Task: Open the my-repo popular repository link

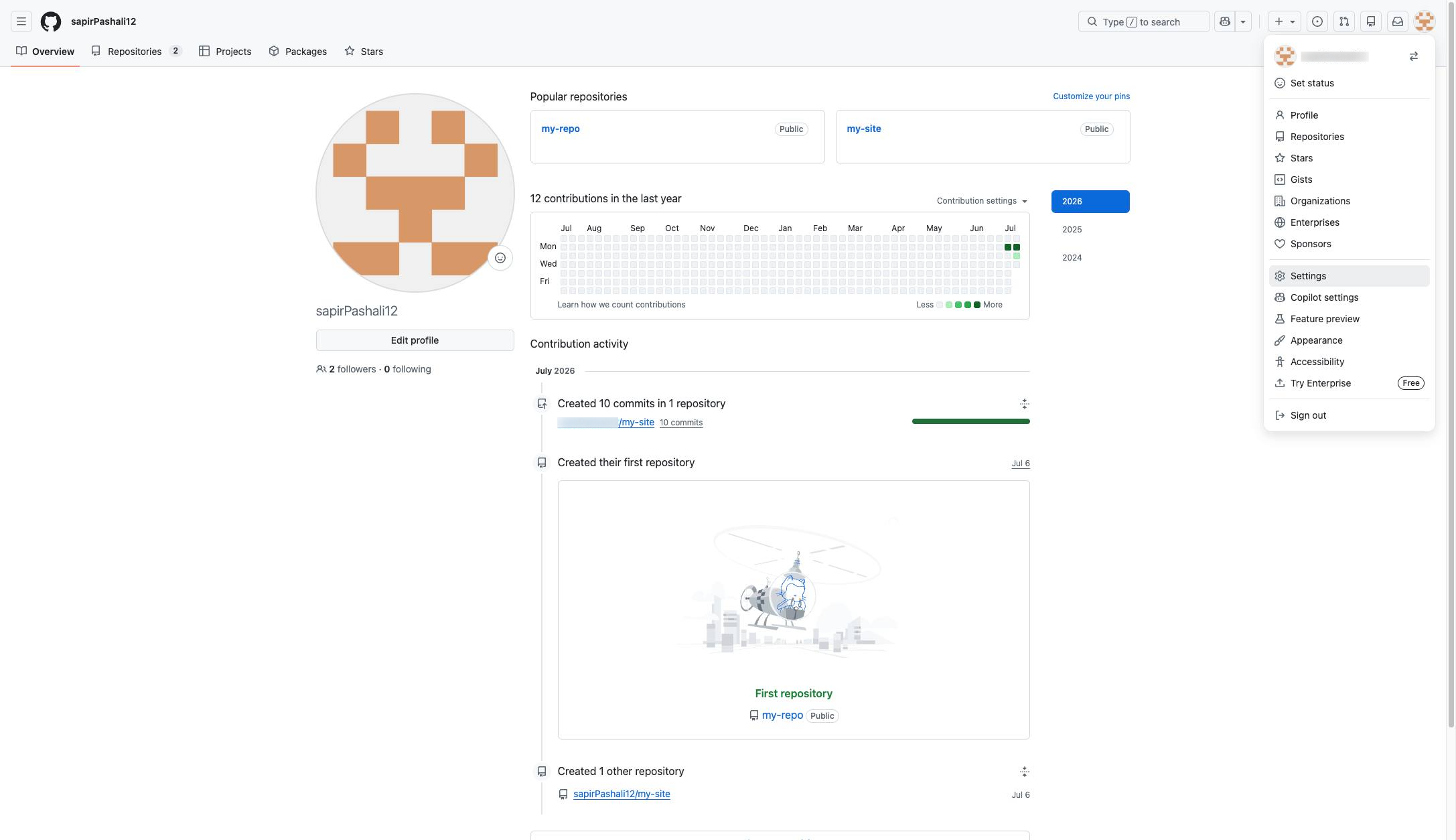Action: (561, 129)
